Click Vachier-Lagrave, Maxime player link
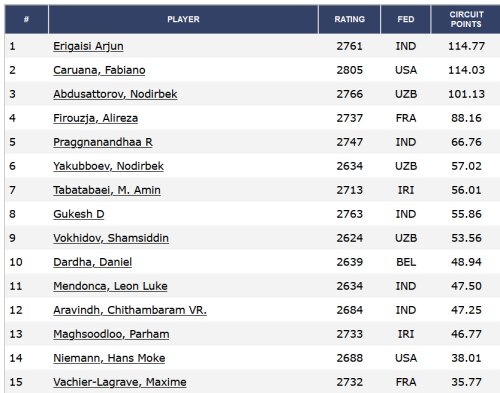 tap(120, 382)
